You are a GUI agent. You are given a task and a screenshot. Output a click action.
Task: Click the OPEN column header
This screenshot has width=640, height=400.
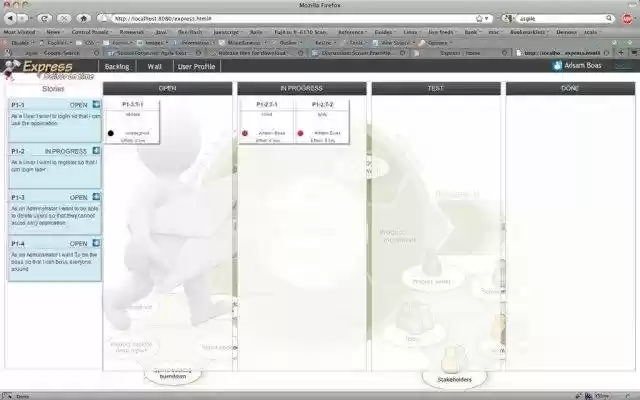(167, 88)
